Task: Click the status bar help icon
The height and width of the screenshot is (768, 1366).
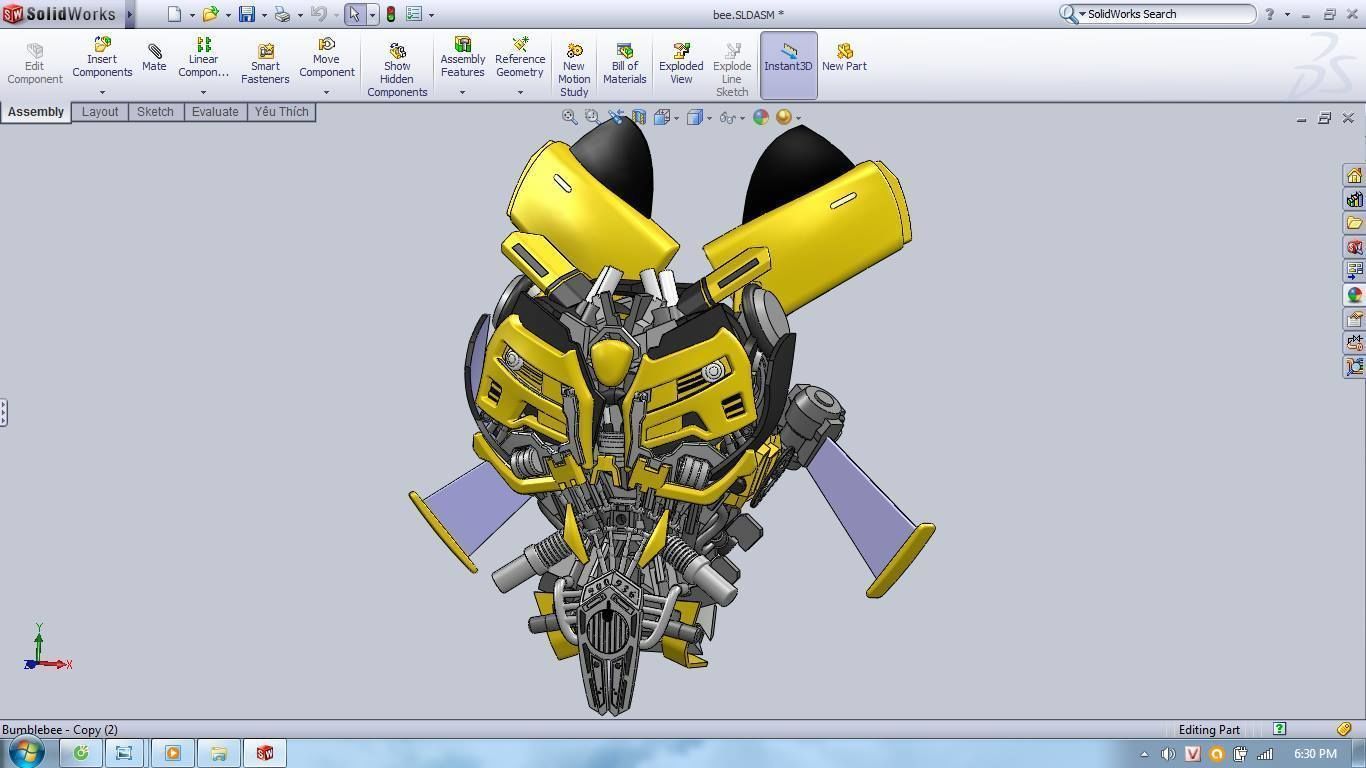Action: point(1279,728)
